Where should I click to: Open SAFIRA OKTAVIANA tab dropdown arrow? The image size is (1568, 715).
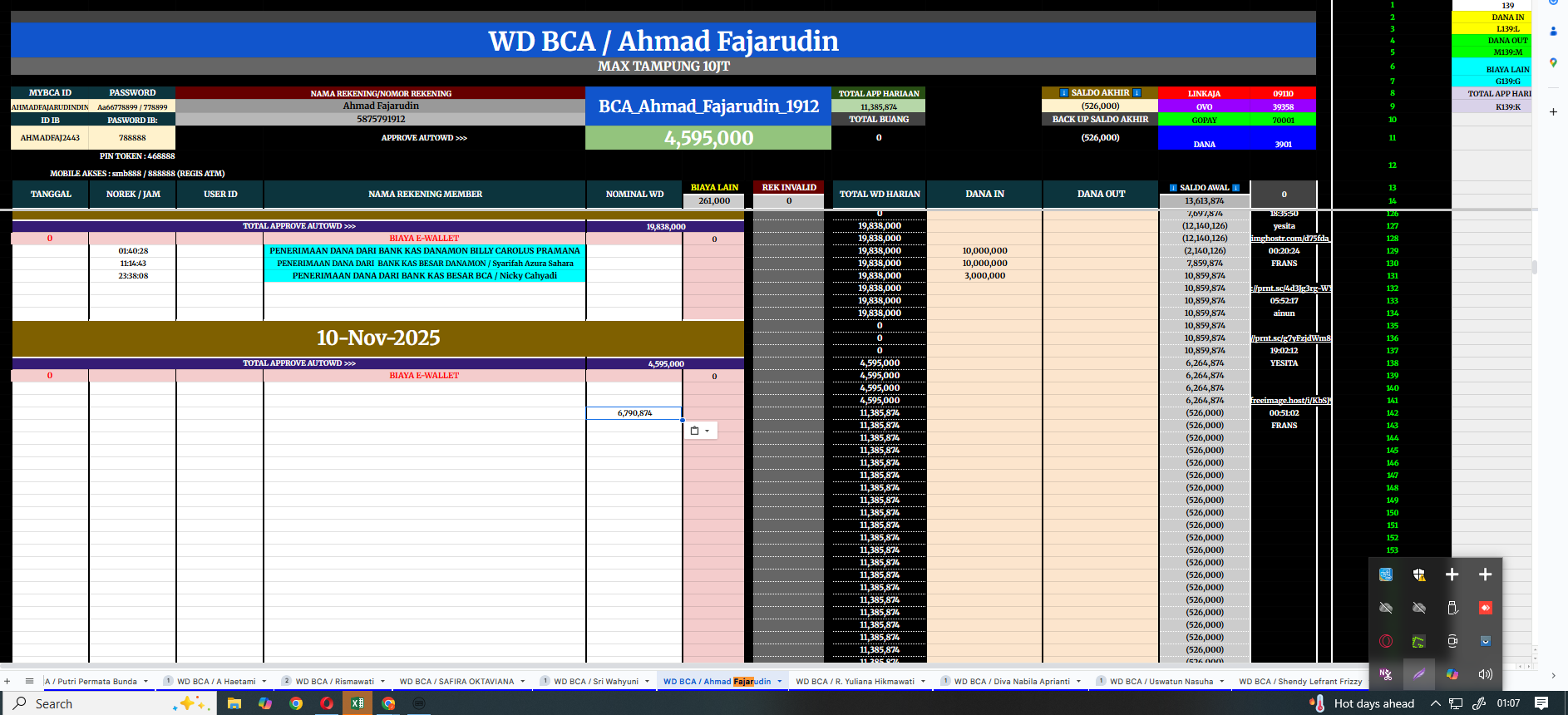(x=523, y=681)
